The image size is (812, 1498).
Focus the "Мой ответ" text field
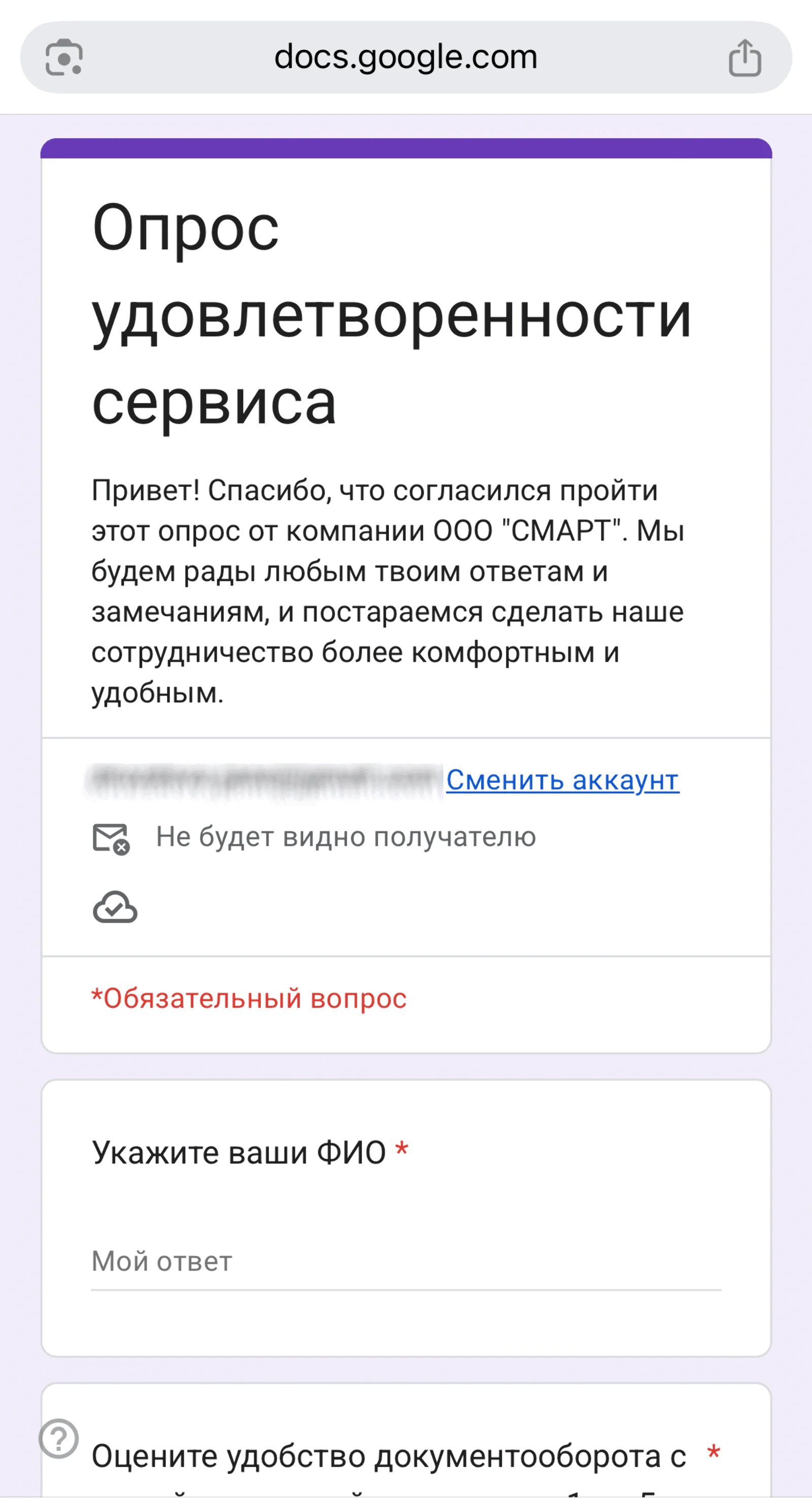click(x=405, y=1261)
